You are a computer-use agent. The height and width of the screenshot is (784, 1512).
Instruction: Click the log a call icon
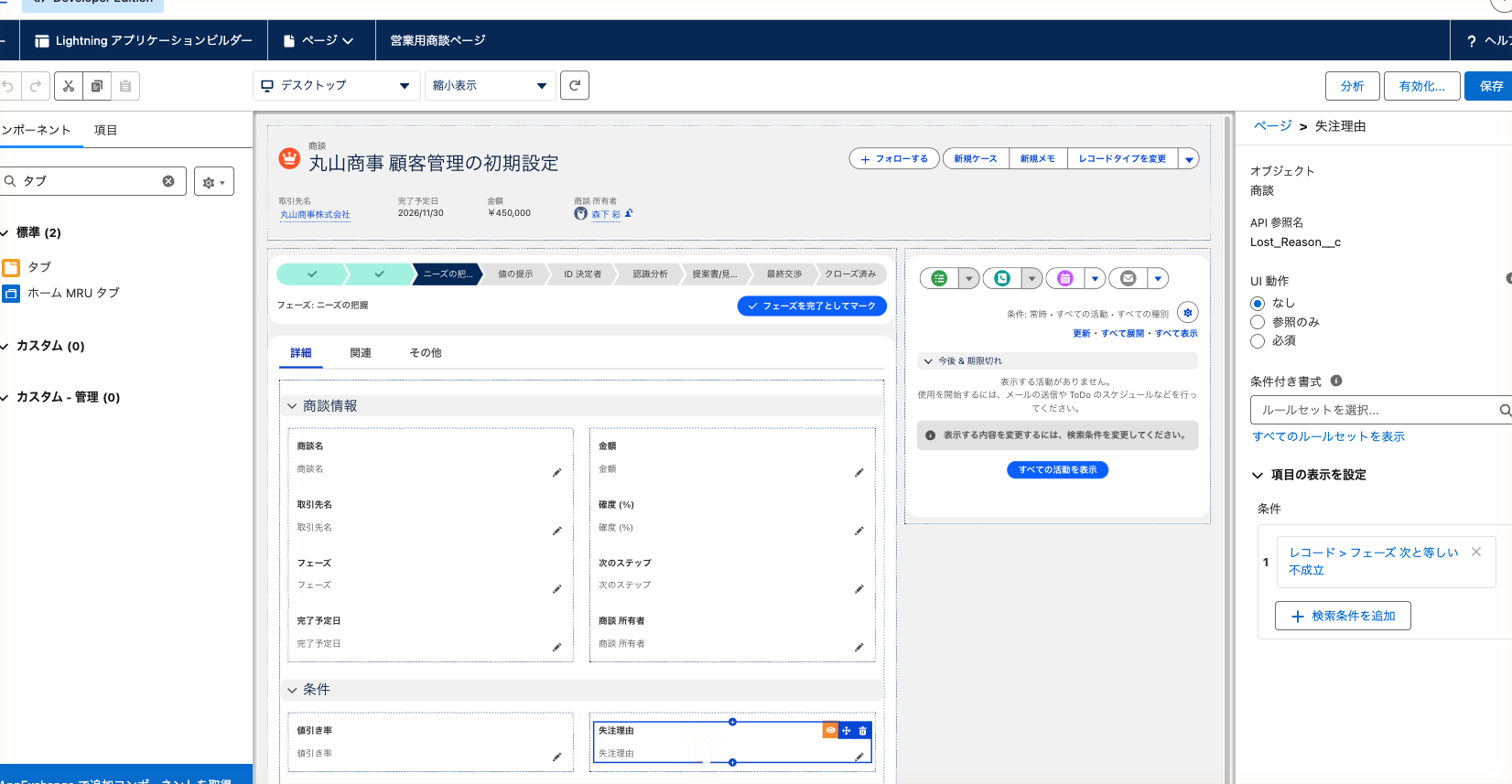tap(1002, 278)
